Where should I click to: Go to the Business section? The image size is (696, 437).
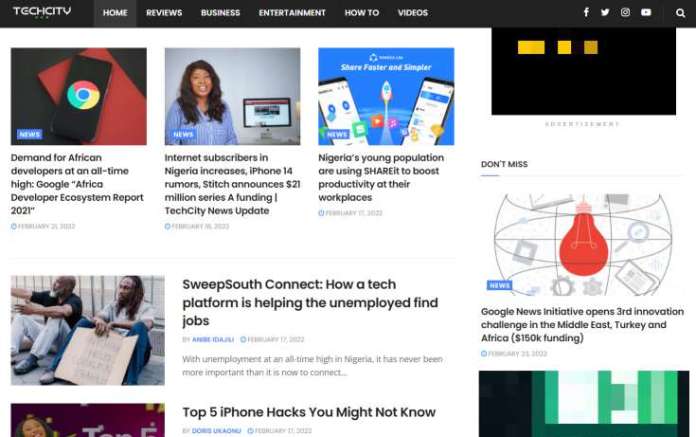click(220, 13)
